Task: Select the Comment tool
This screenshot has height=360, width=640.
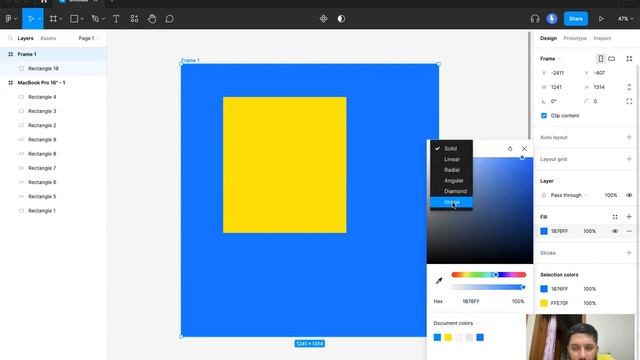Action: (169, 19)
